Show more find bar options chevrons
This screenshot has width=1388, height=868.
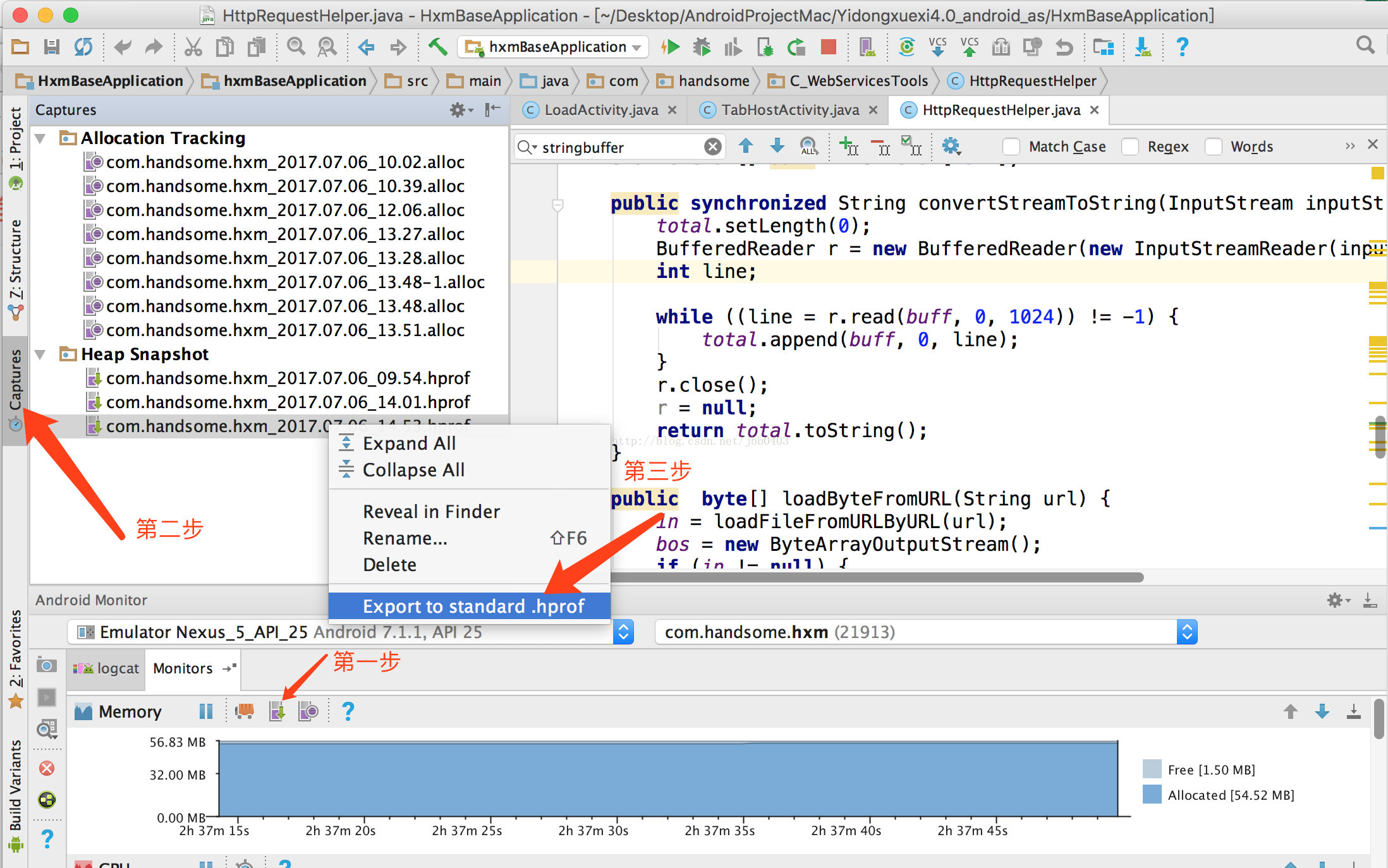tap(1350, 146)
